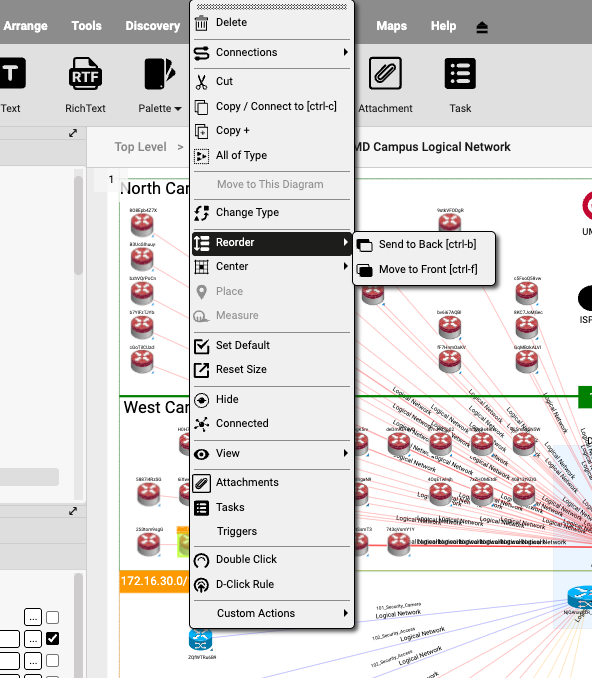Click the Move to Front icon
The image size is (592, 678).
(x=365, y=270)
